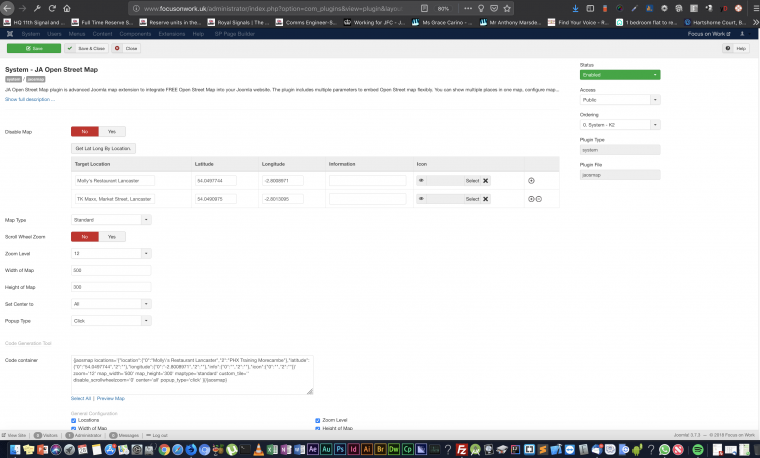Click Latitude field for Molly's Restaurant
760x458 pixels.
click(216, 181)
